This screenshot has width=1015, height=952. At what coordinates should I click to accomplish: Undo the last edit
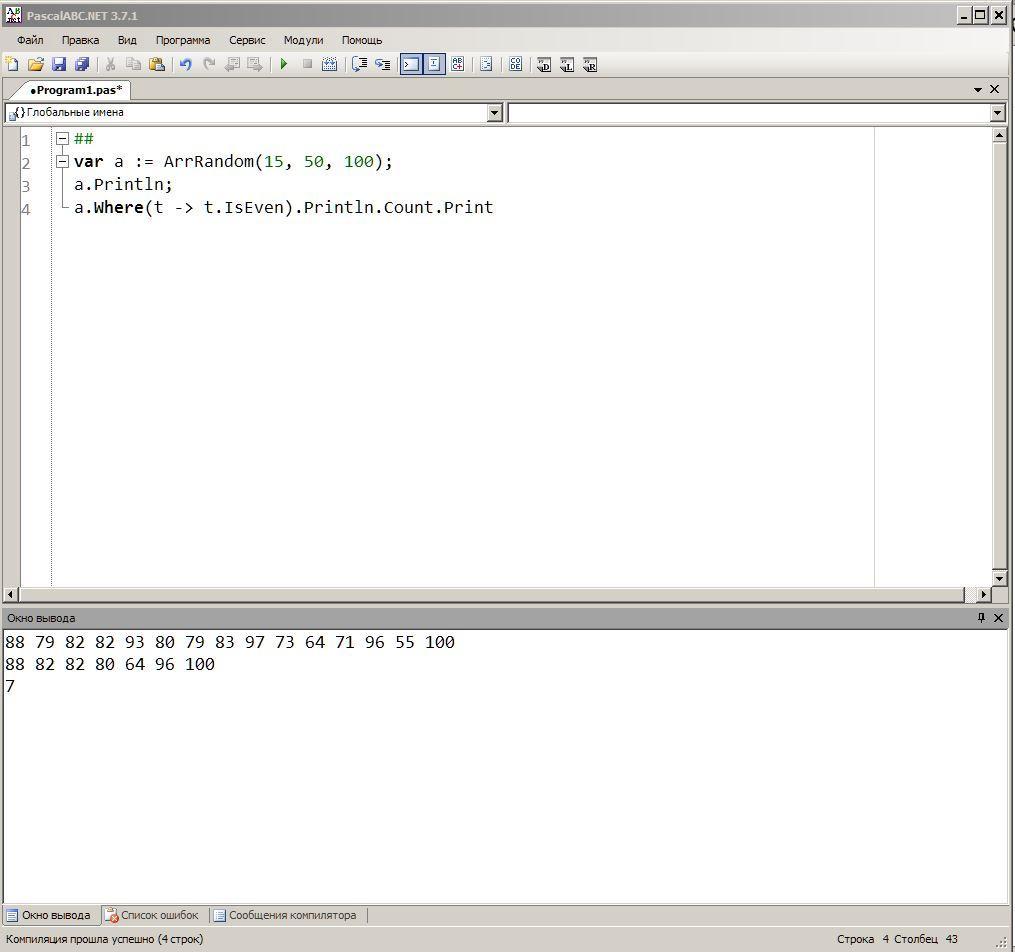click(x=186, y=64)
